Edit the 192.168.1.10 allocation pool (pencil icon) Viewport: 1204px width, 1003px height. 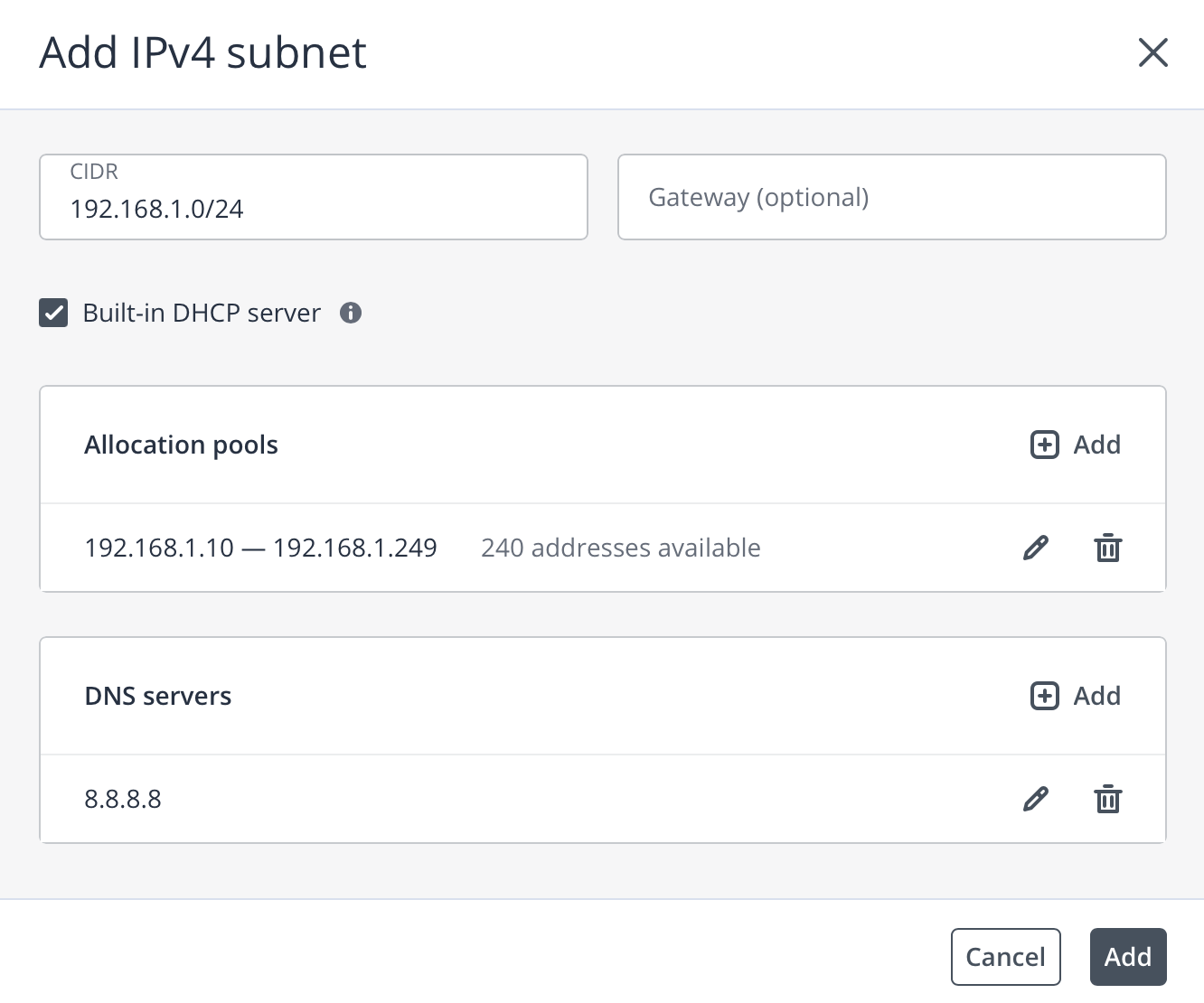(x=1036, y=548)
